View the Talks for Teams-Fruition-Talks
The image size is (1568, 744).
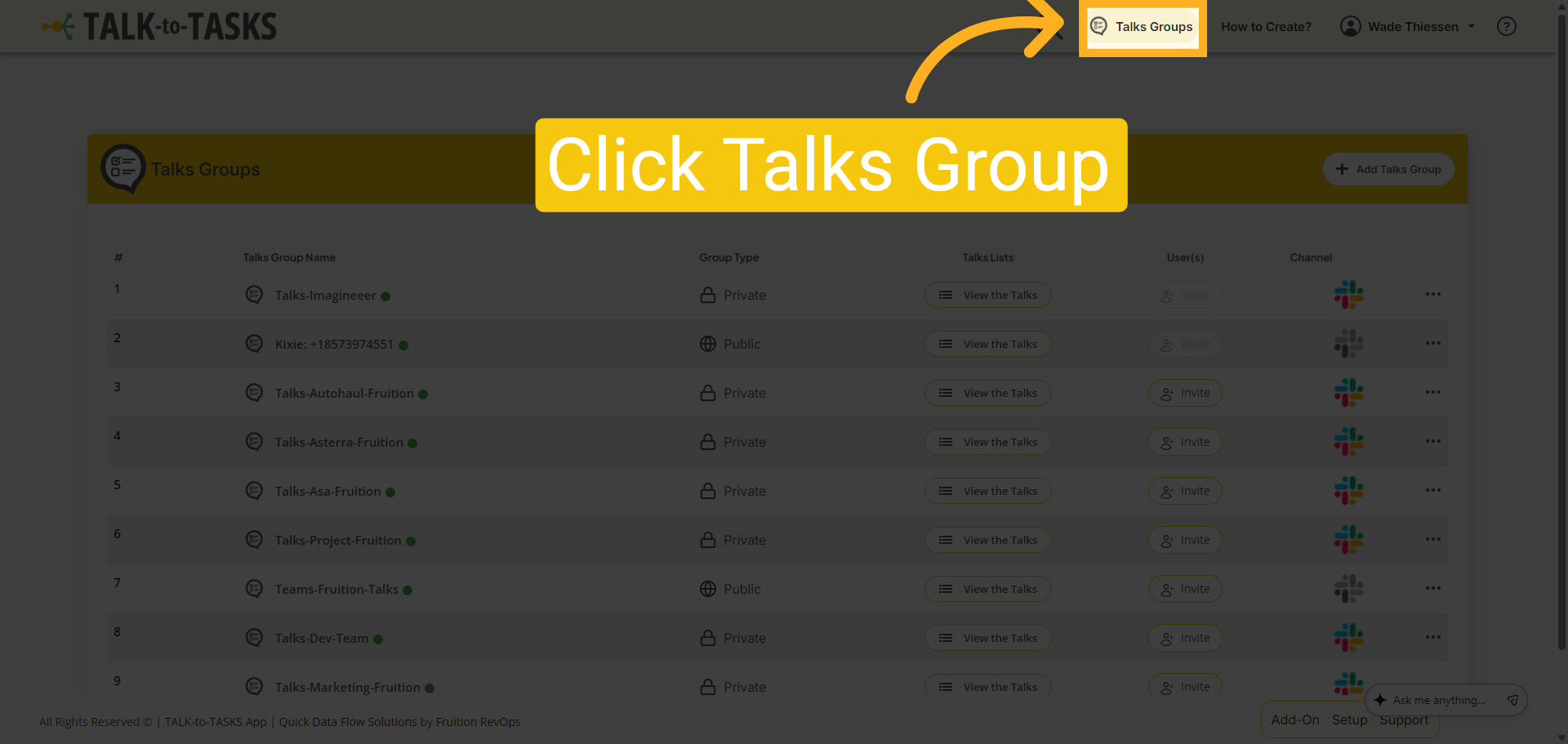tap(987, 589)
